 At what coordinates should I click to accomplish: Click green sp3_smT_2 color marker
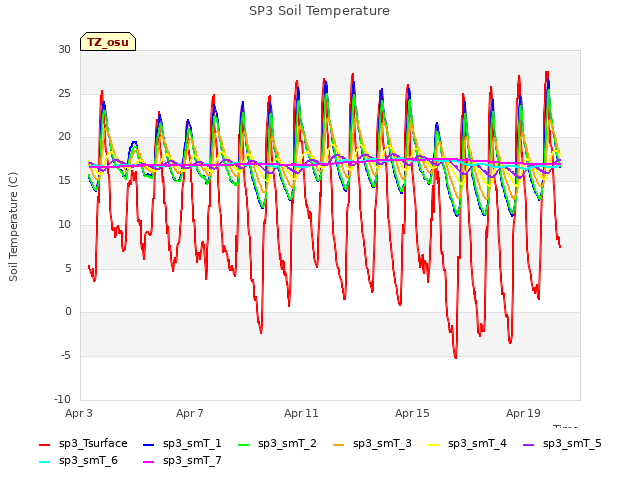[244, 444]
